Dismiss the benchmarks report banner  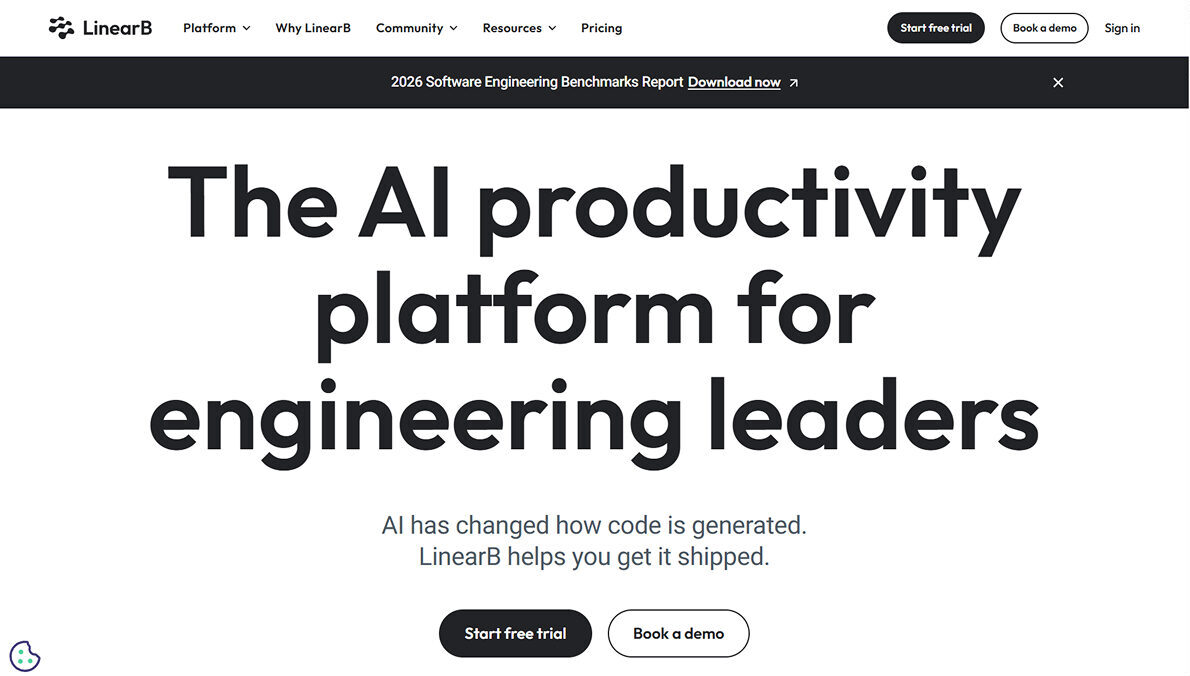pos(1058,82)
